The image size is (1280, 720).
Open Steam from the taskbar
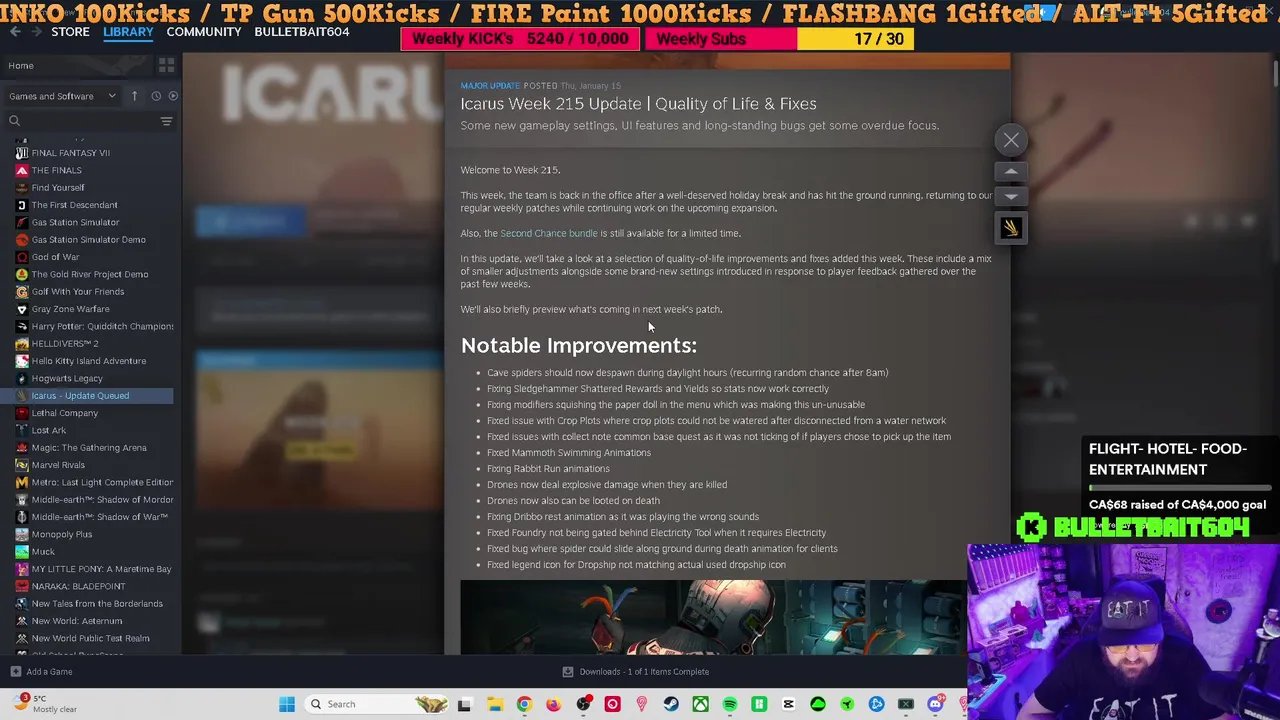(671, 704)
